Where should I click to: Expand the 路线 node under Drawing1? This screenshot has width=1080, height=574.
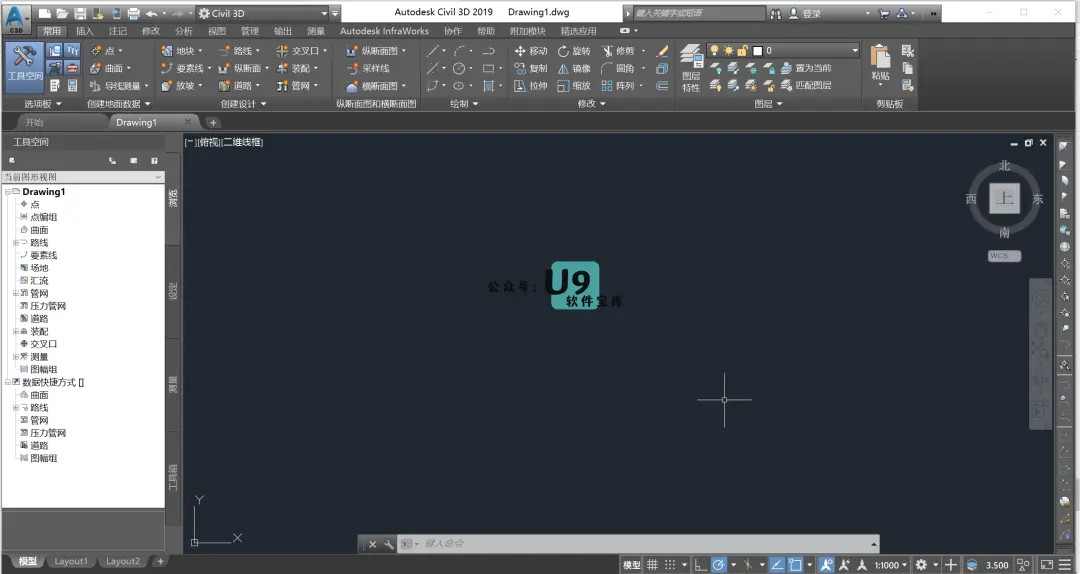(16, 243)
